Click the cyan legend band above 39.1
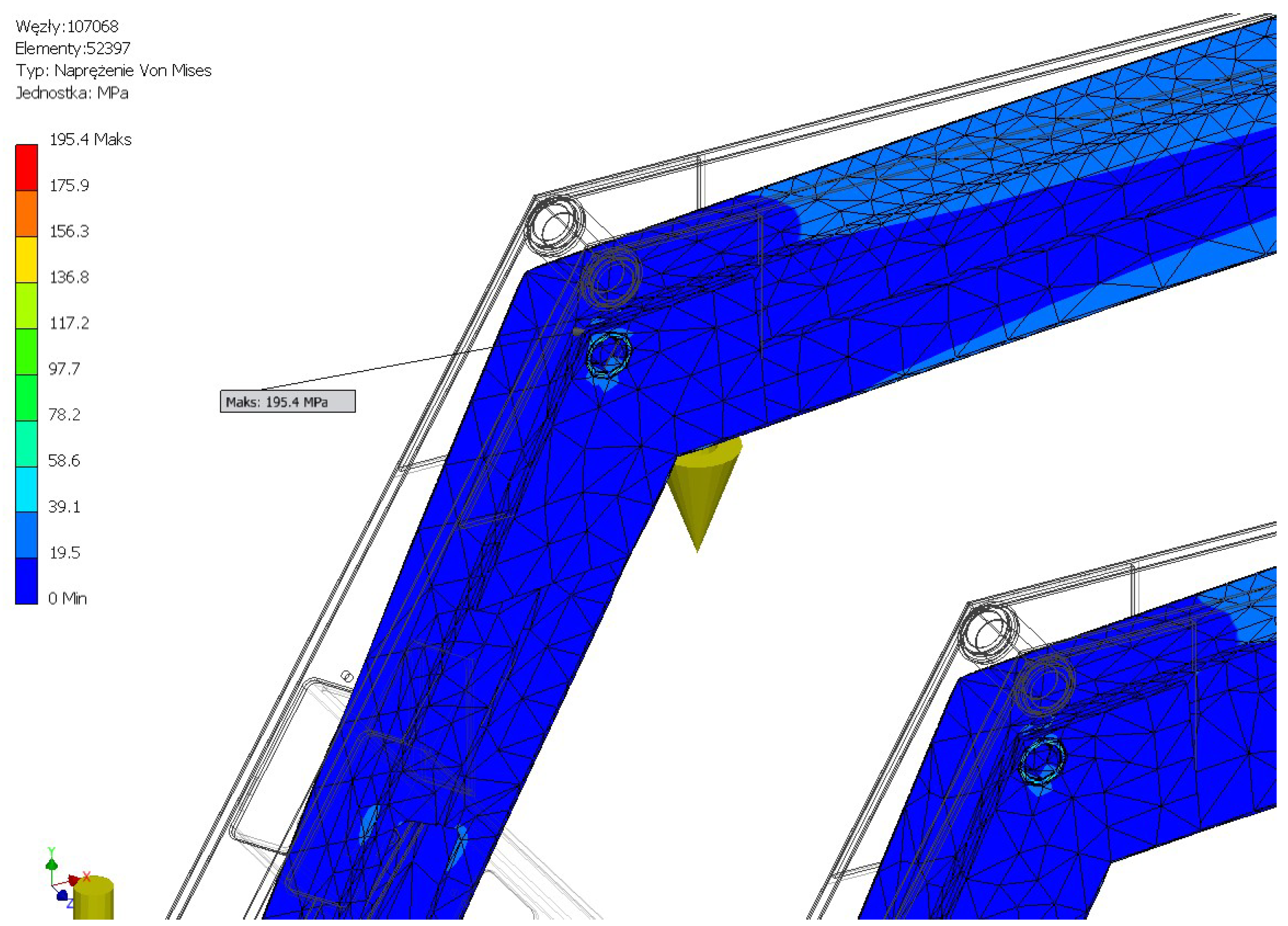This screenshot has height=926, width=1288. click(27, 489)
